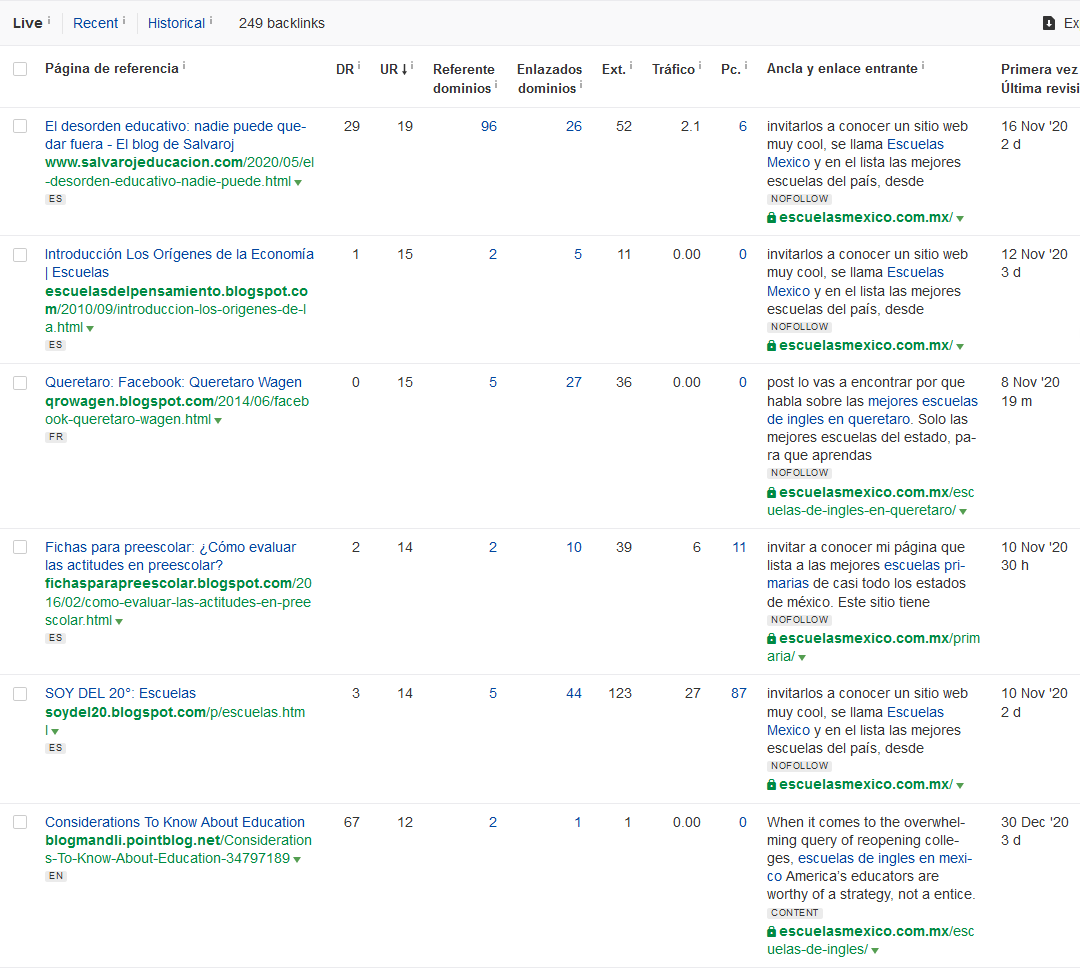
Task: Open dropdown caret after qrowagen.blogspot.com URL
Action: coord(218,420)
